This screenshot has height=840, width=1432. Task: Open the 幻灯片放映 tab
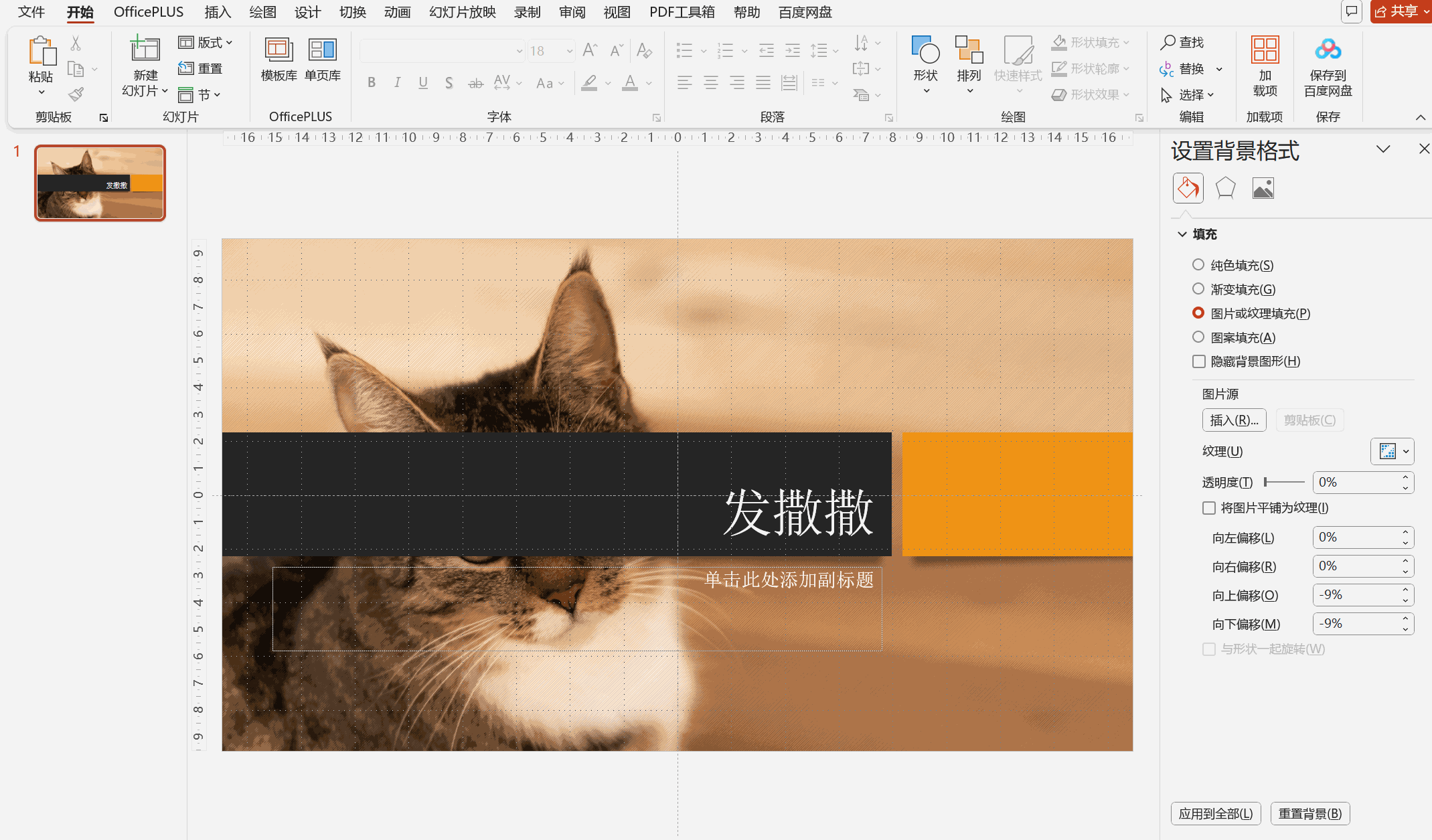tap(462, 12)
